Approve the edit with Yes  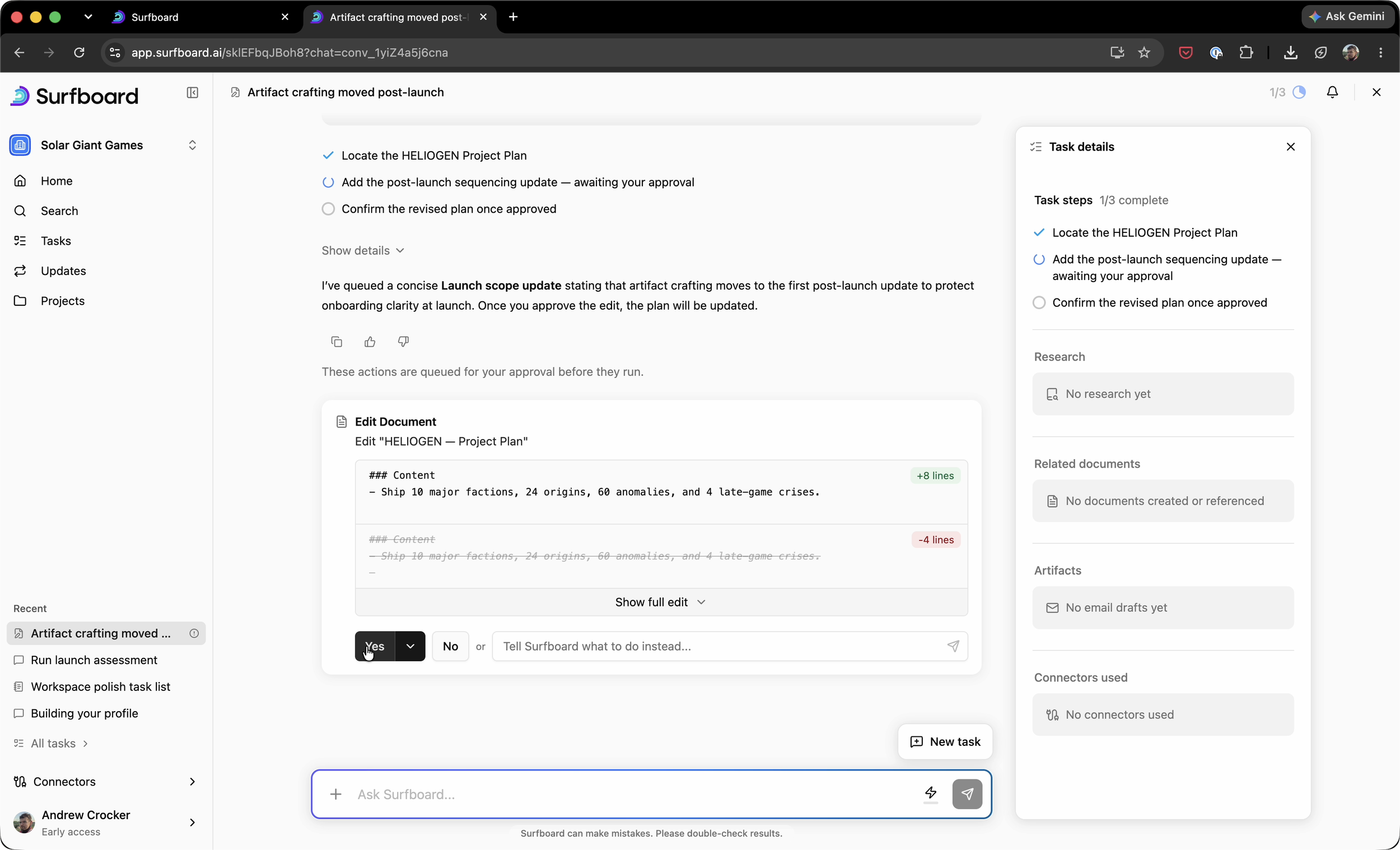375,646
